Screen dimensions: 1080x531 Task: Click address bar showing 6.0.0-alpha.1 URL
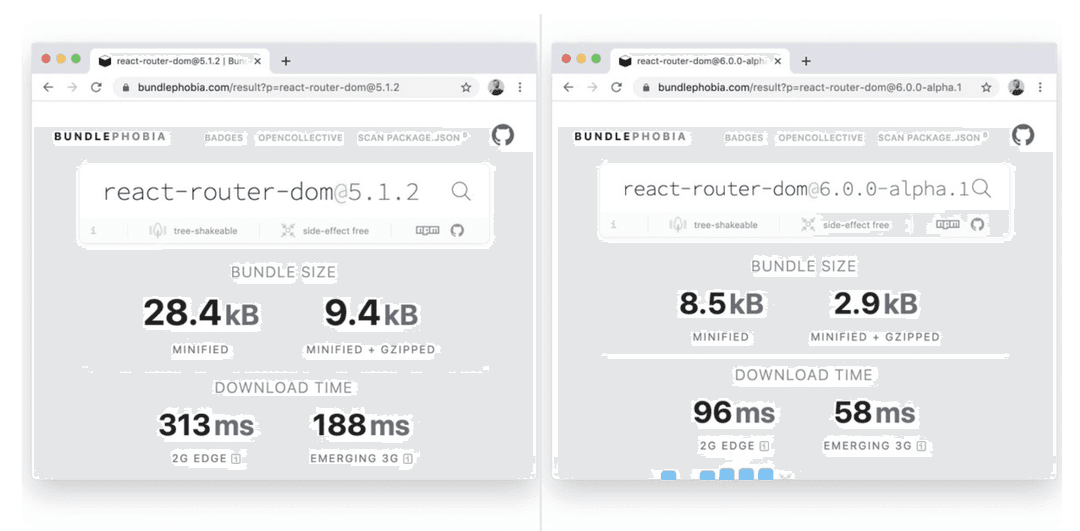click(816, 87)
